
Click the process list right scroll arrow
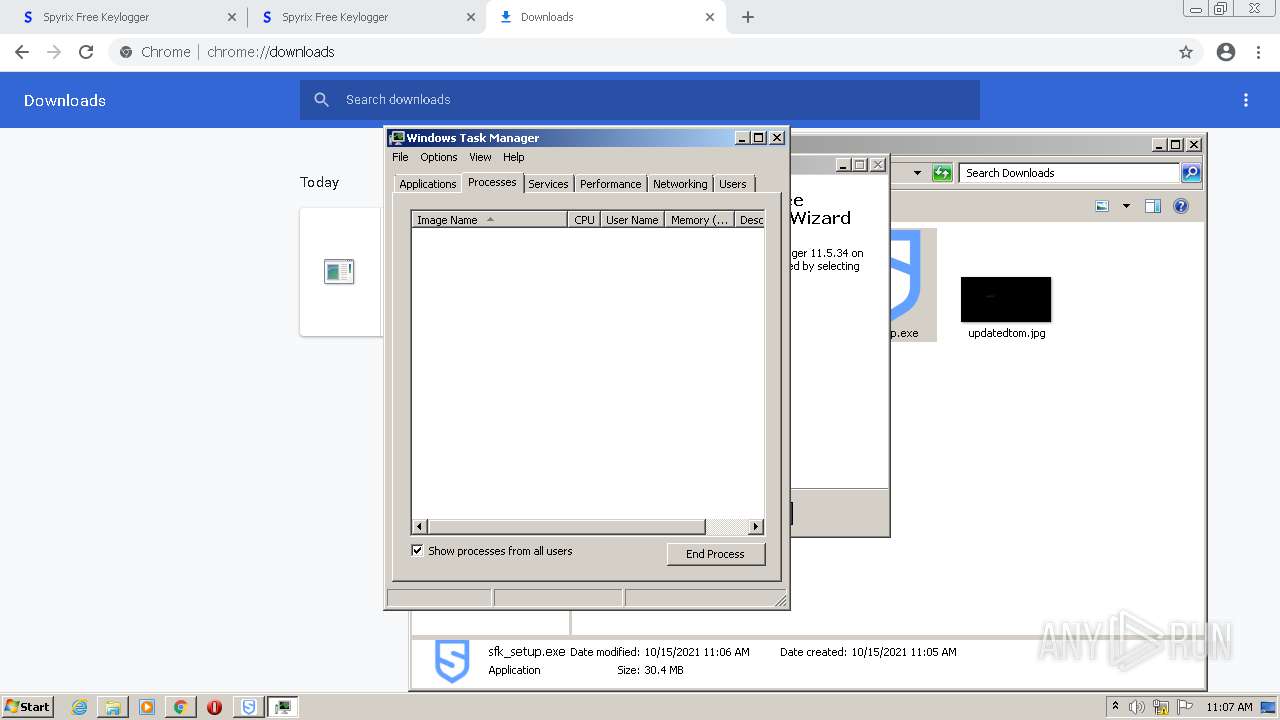(756, 527)
